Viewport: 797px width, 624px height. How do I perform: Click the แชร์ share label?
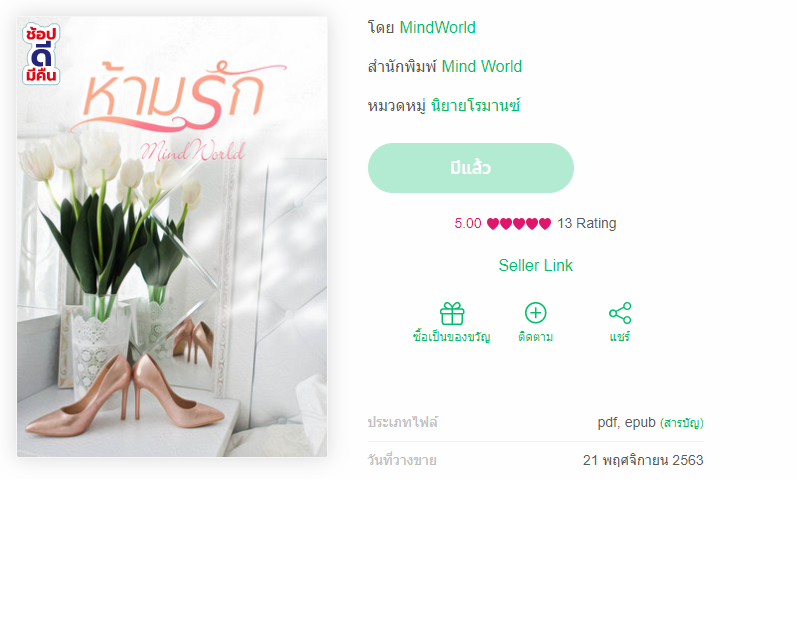click(620, 336)
